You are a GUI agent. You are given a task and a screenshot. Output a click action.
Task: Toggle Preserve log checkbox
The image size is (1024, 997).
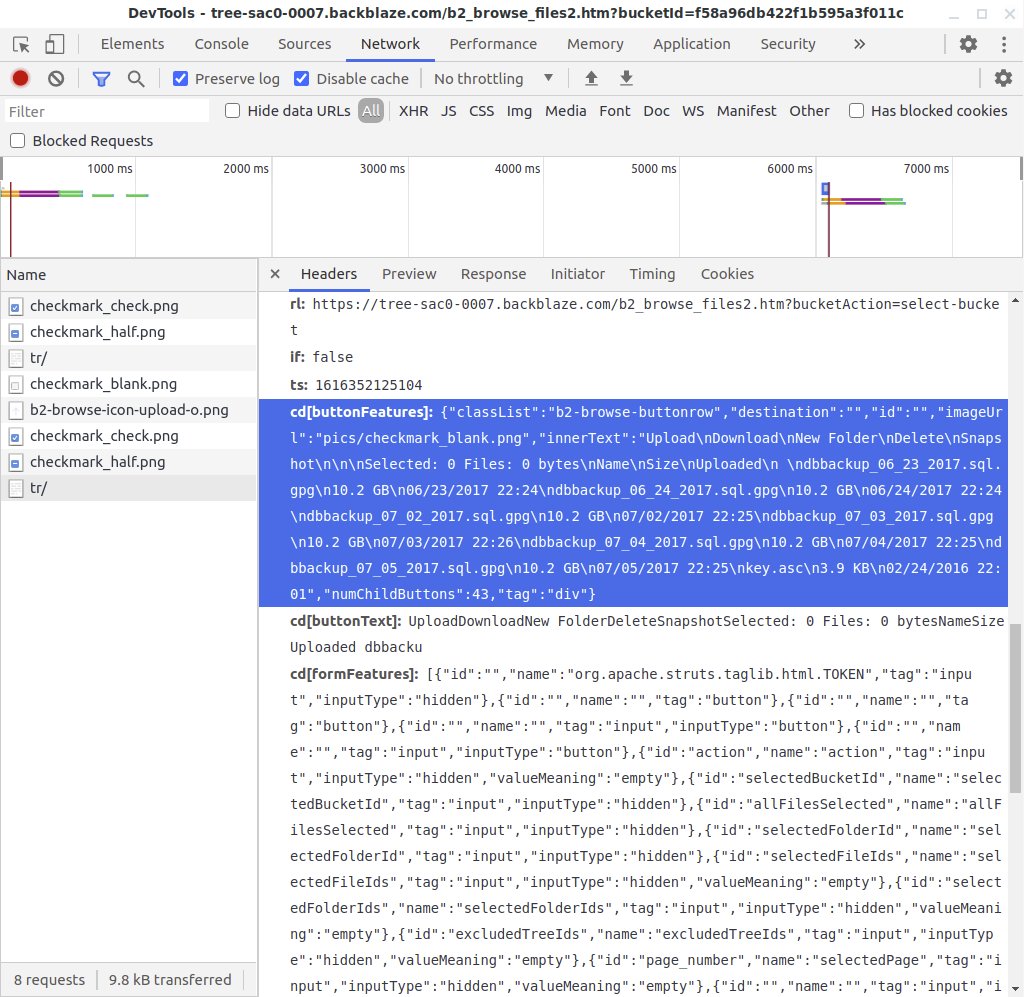180,79
